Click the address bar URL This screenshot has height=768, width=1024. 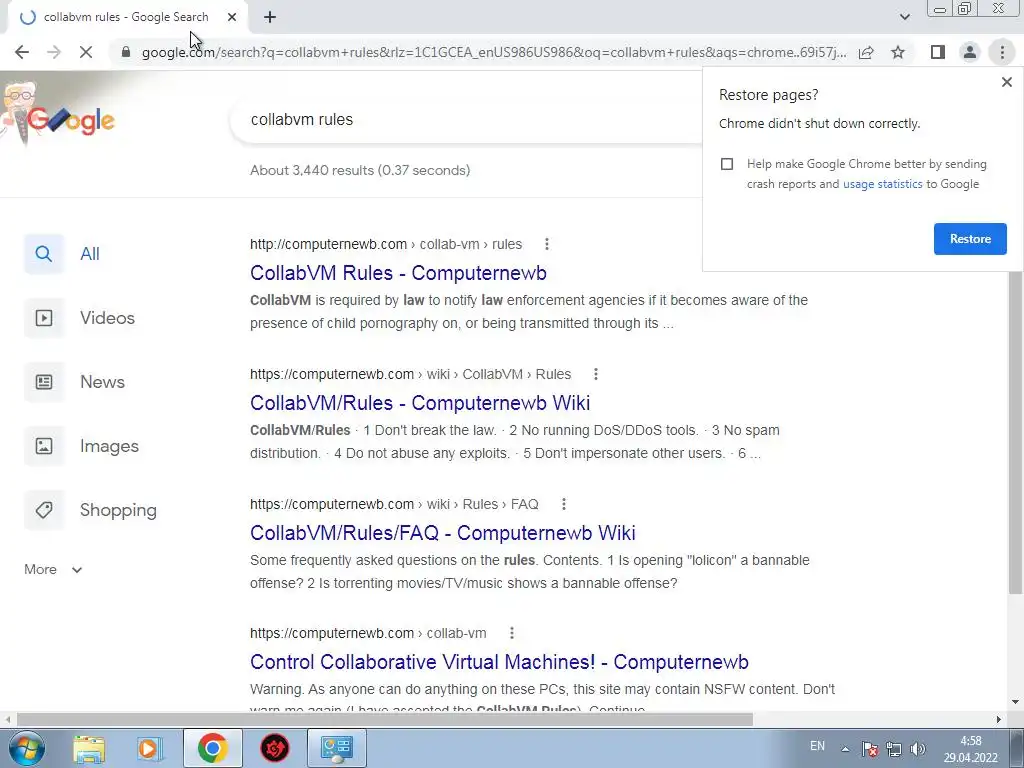[x=494, y=52]
